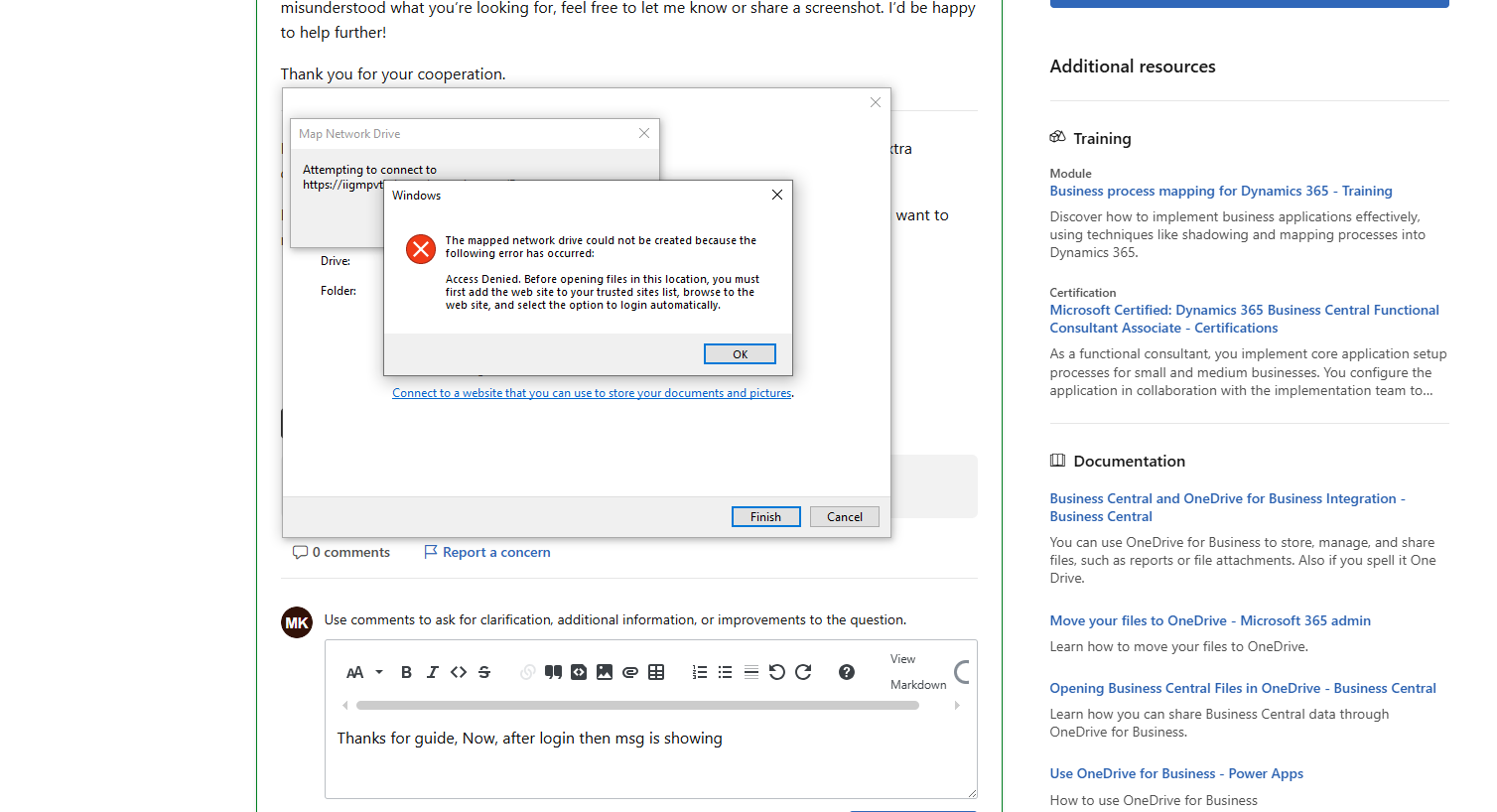Open Use OneDrive for Business - Power Apps
The width and height of the screenshot is (1497, 812).
tap(1176, 773)
